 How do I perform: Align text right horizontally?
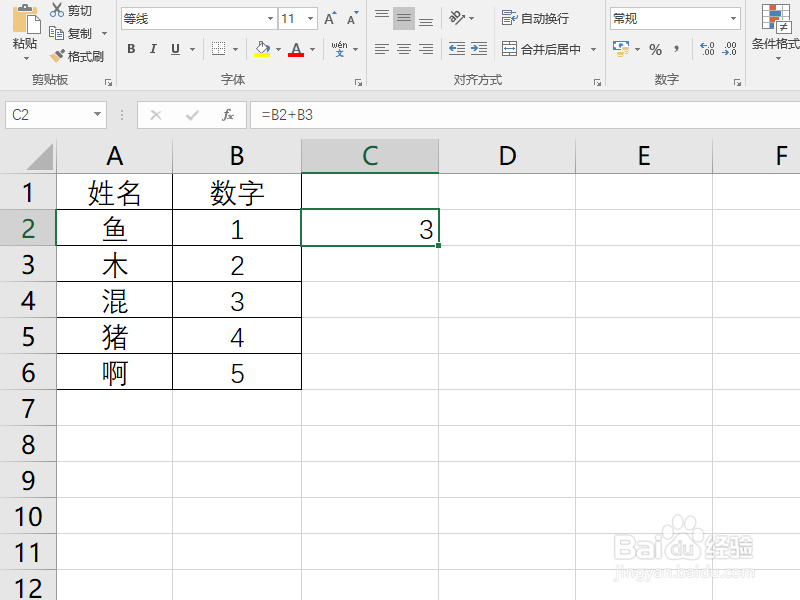click(426, 49)
